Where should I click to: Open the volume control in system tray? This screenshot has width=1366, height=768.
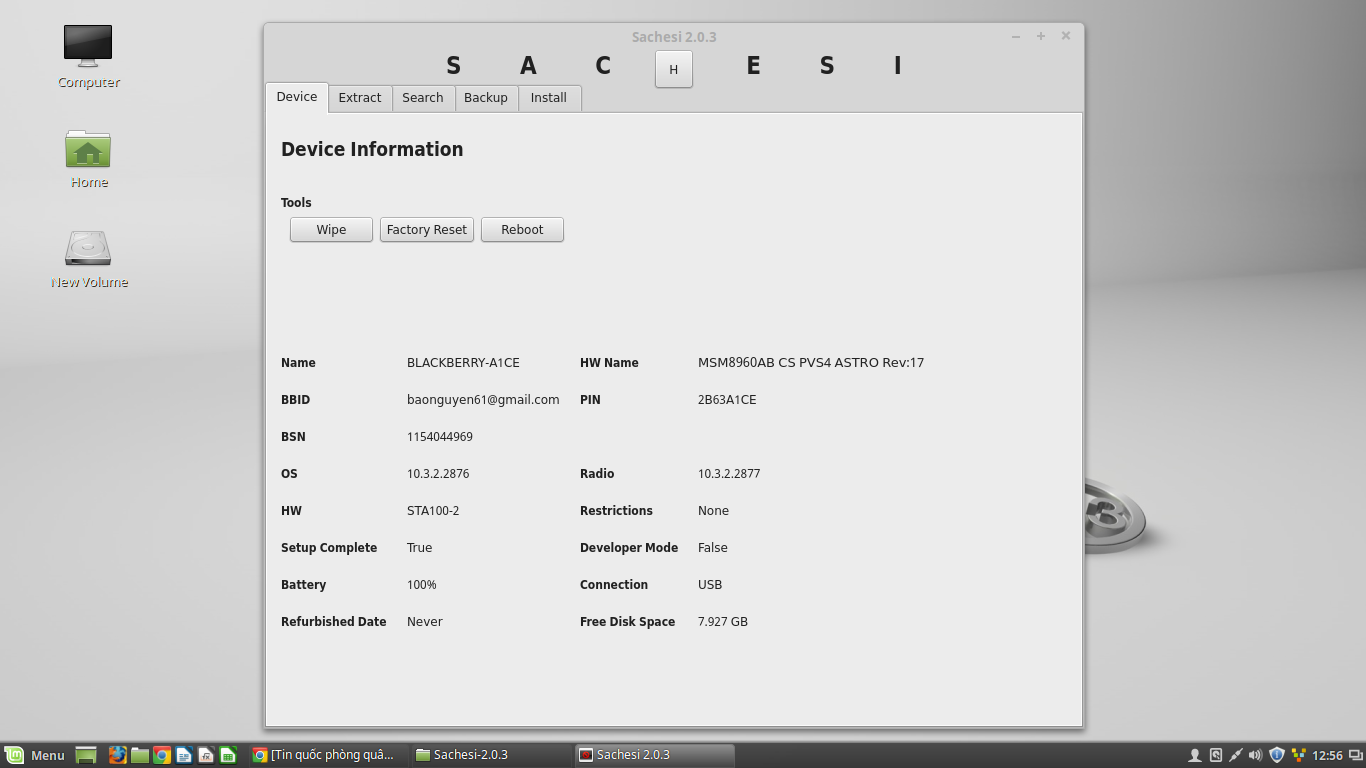(1255, 755)
